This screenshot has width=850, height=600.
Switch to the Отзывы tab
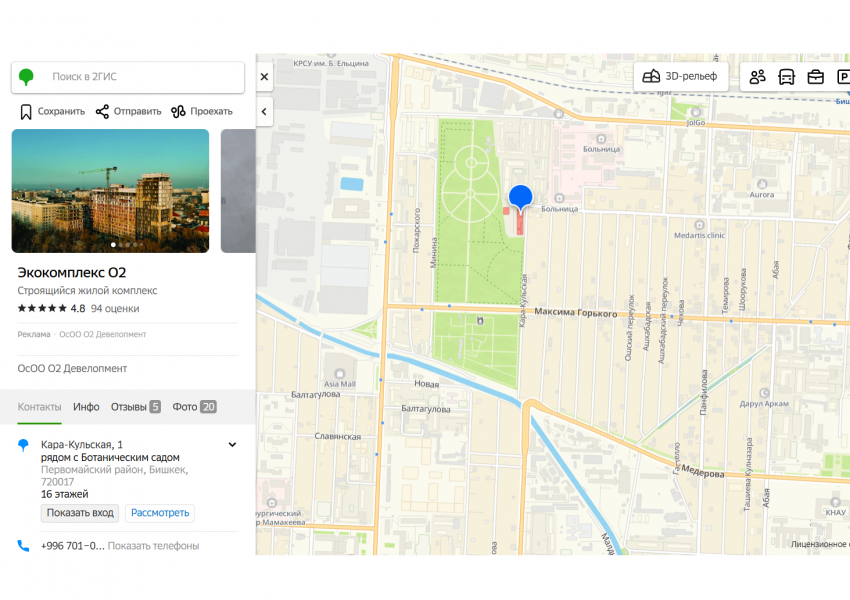(x=135, y=407)
